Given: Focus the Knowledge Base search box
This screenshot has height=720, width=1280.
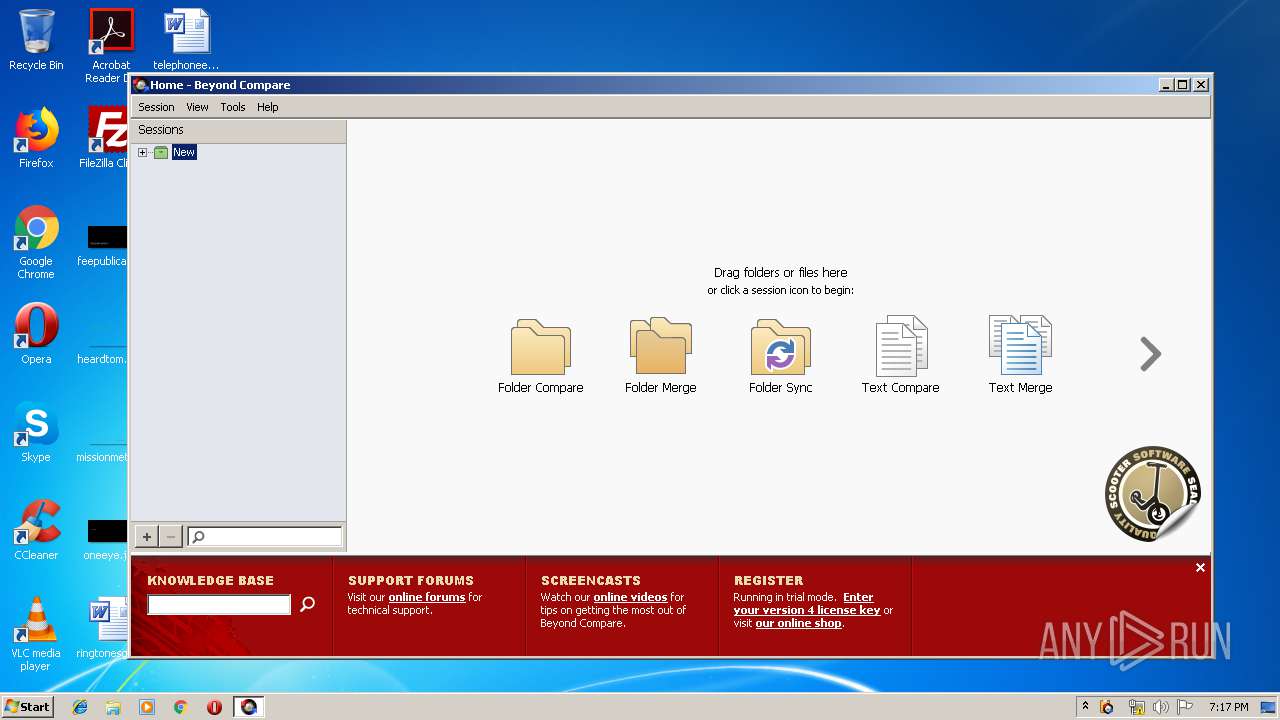Looking at the screenshot, I should pos(219,604).
